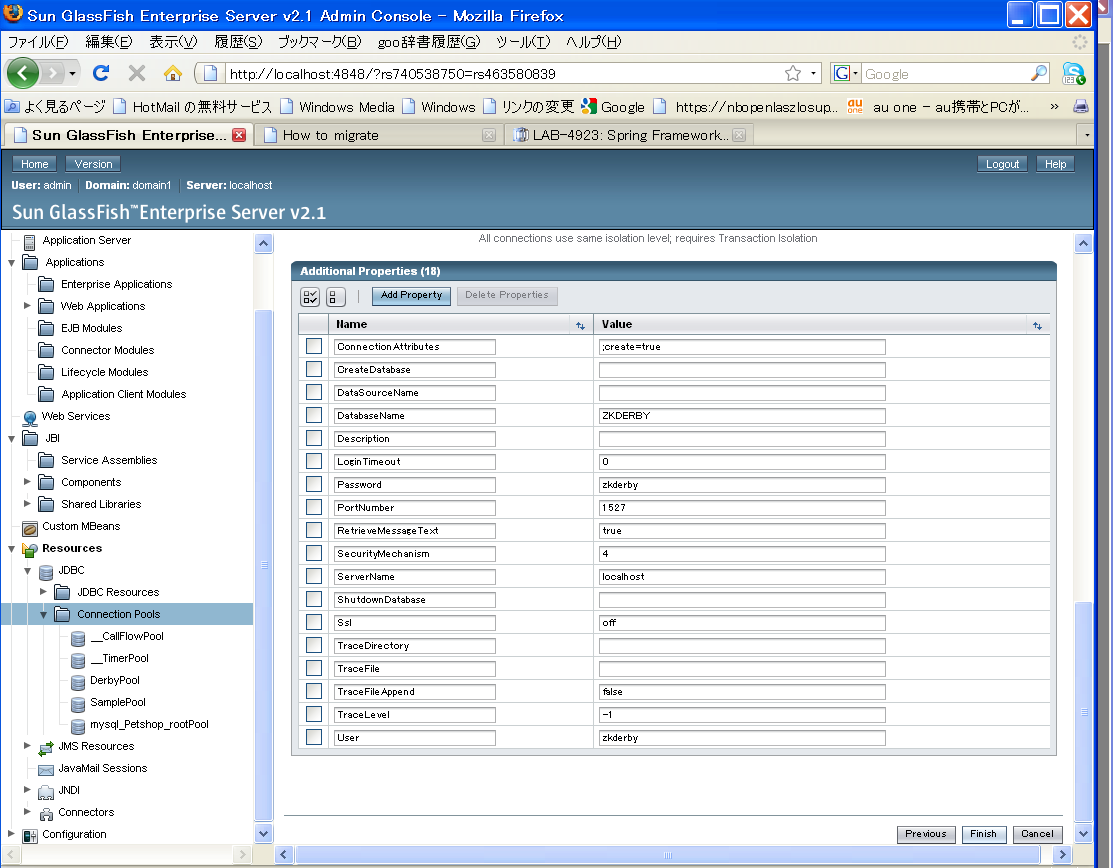
Task: Click the Firefox home icon
Action: tap(172, 73)
